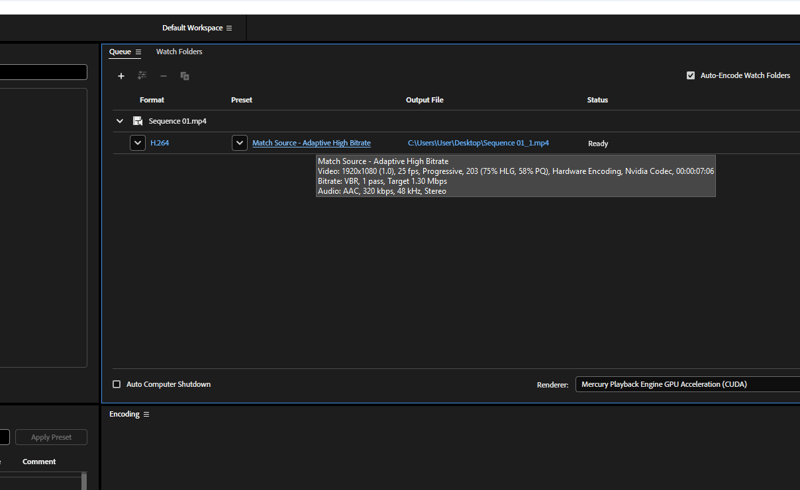Viewport: 800px width, 490px height.
Task: Select the Sequence 01.mp4 row name
Action: click(178, 121)
